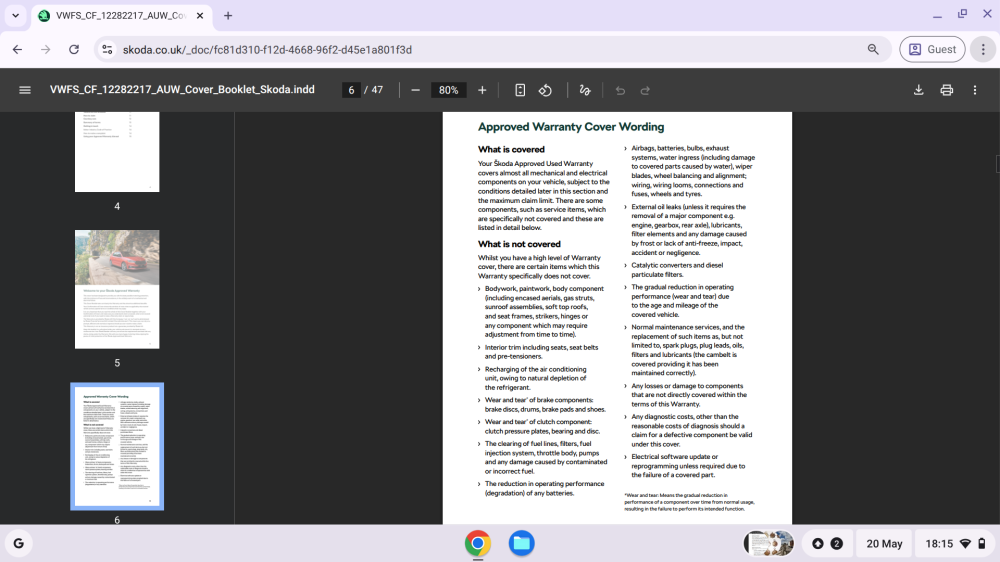Open a new browser tab

tap(228, 15)
